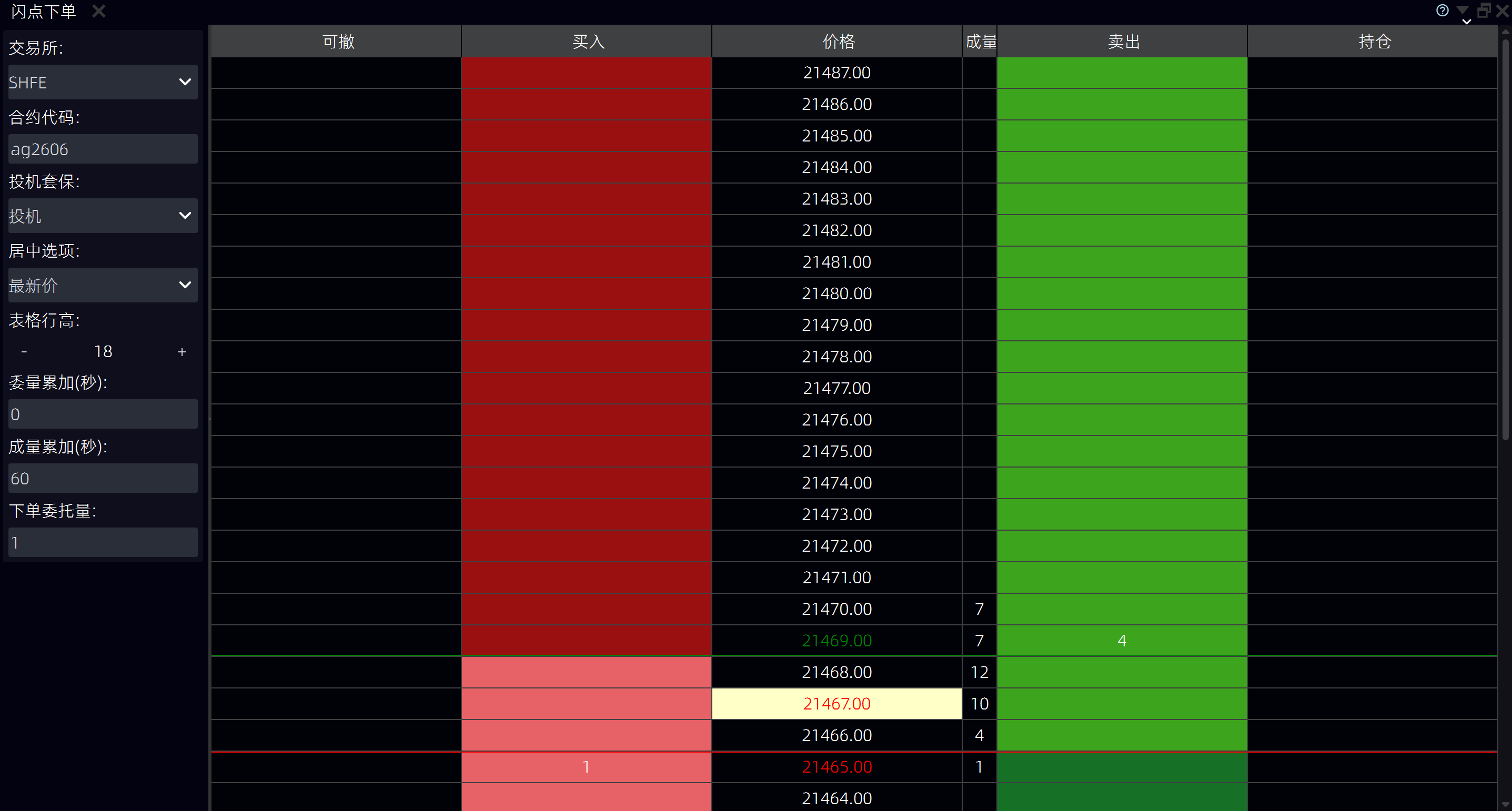1512x811 pixels.
Task: Click buy cell at price 21467.00
Action: coord(586,704)
